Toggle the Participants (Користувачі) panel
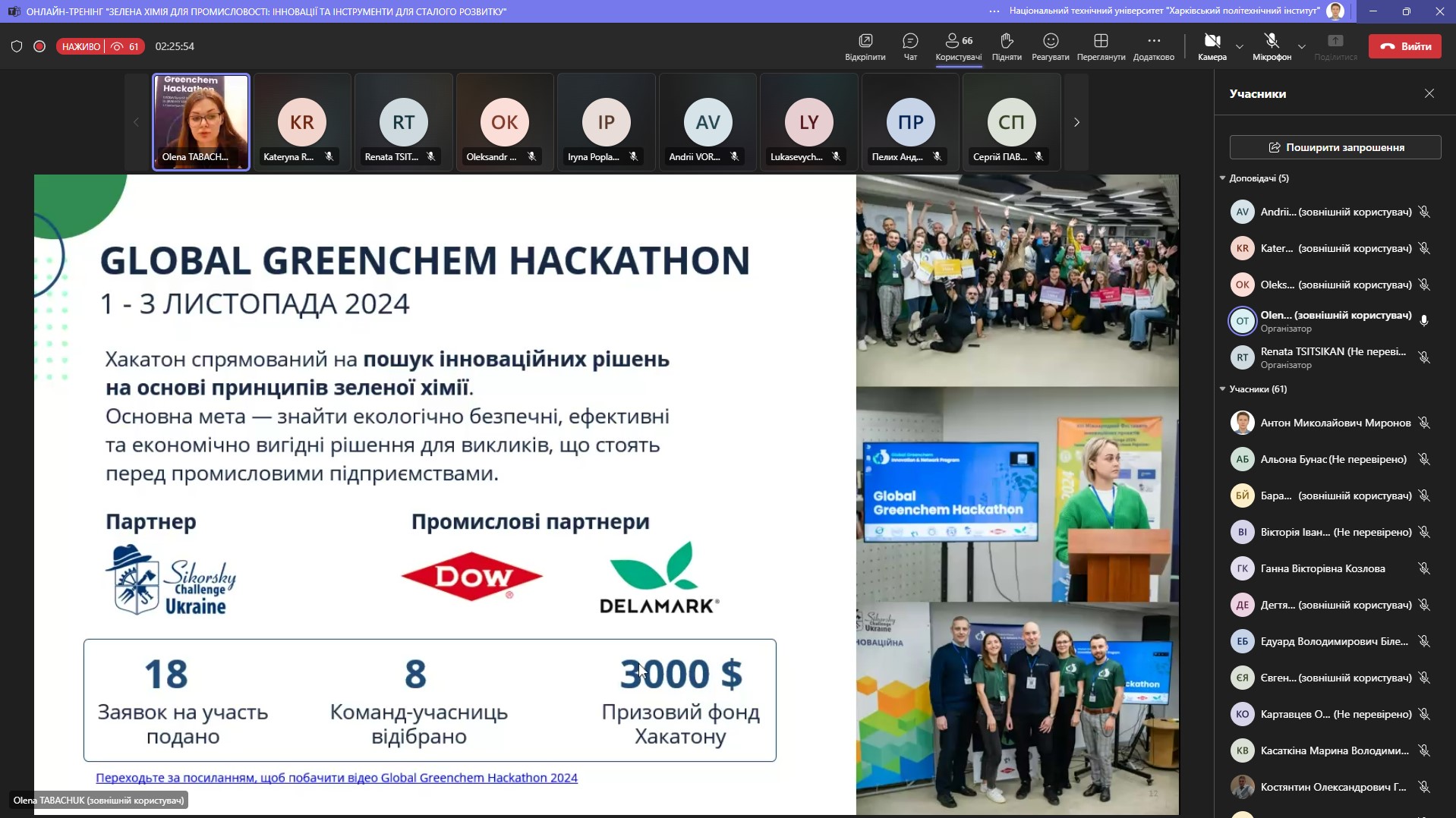The image size is (1456, 818). click(958, 46)
